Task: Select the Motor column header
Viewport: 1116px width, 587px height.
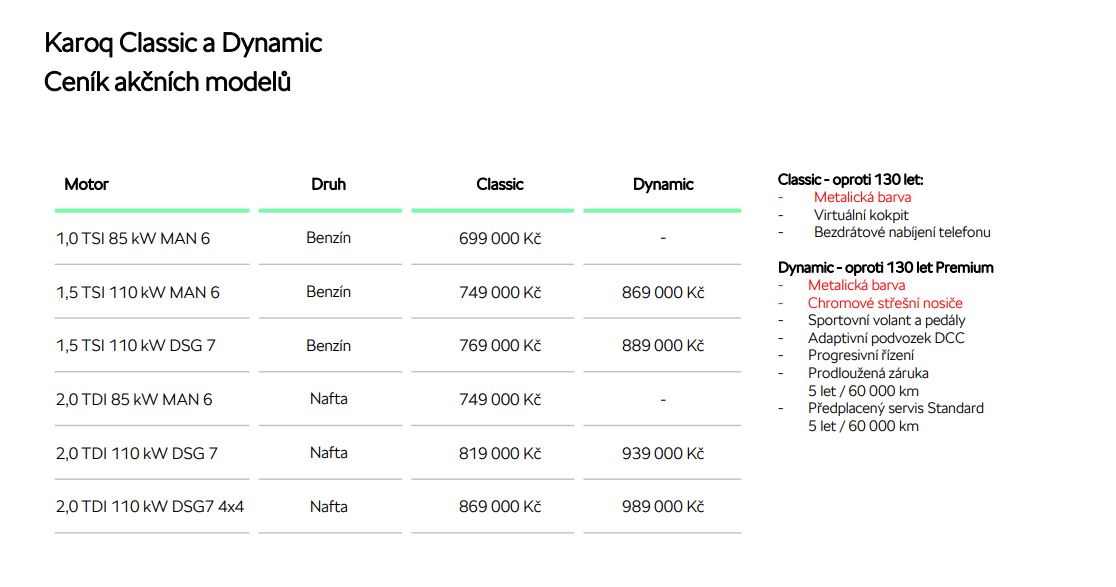Action: 87,184
